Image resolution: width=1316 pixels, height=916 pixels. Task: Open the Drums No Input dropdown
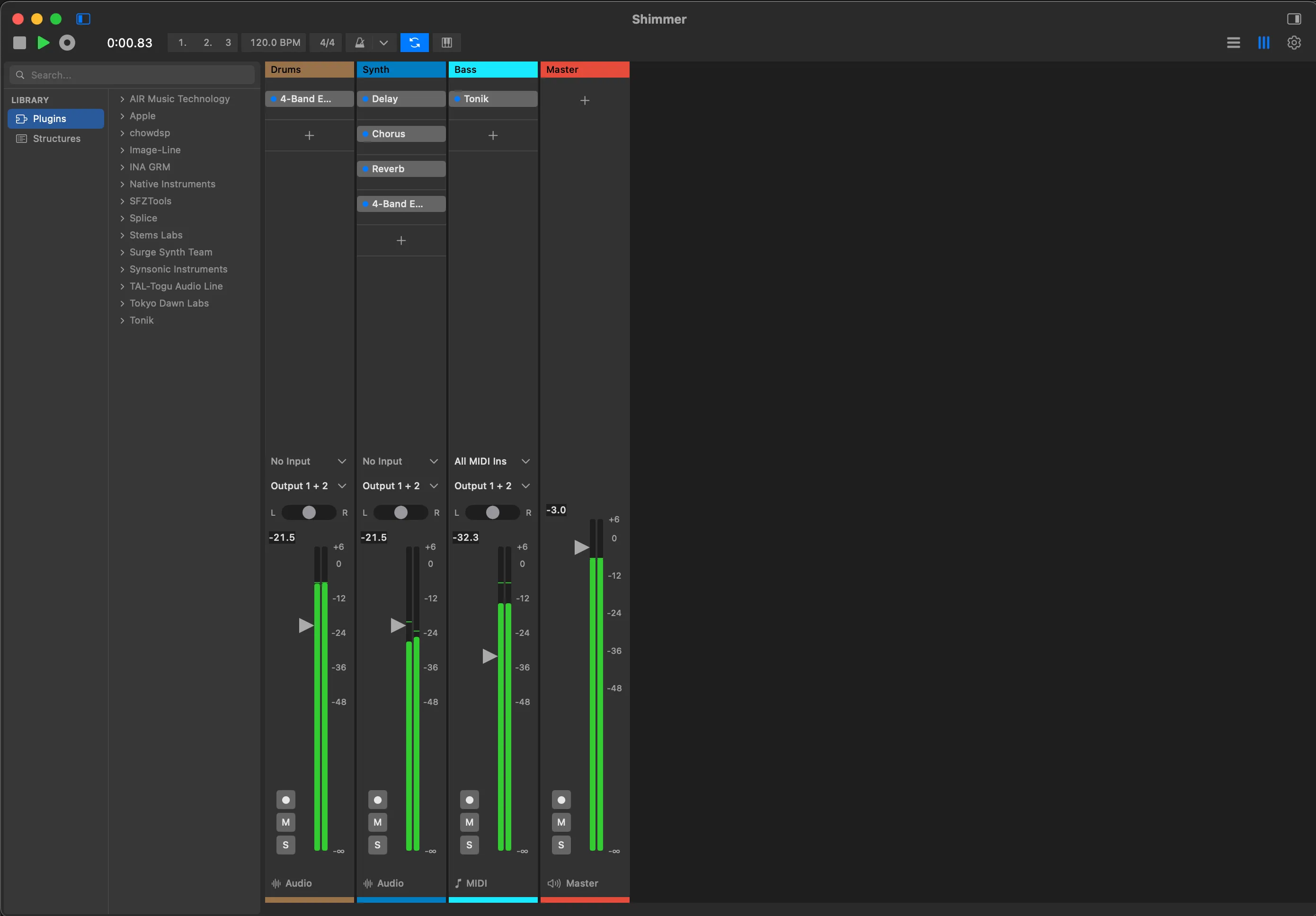coord(309,461)
